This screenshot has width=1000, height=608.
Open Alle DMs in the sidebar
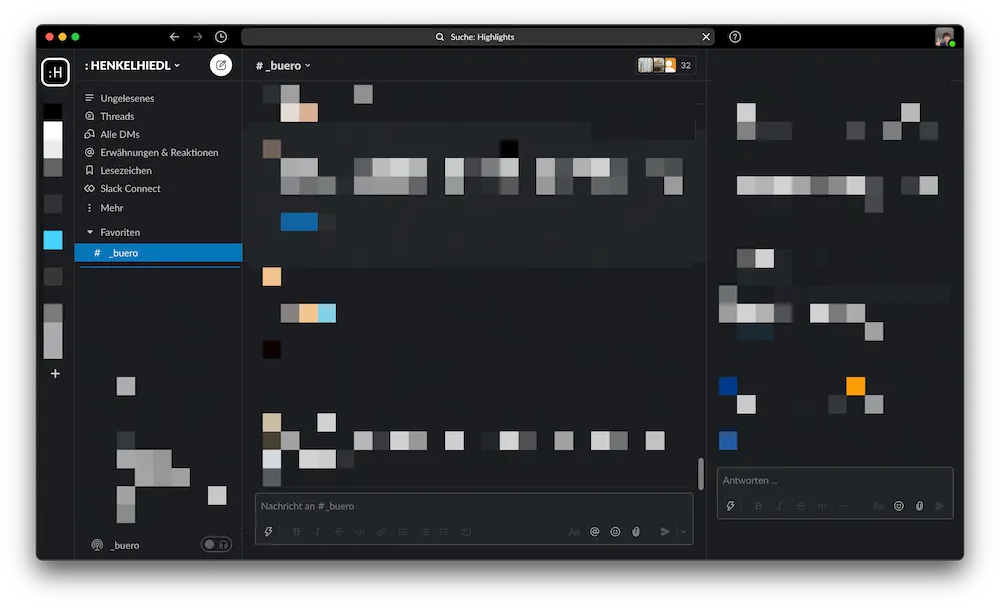(120, 134)
